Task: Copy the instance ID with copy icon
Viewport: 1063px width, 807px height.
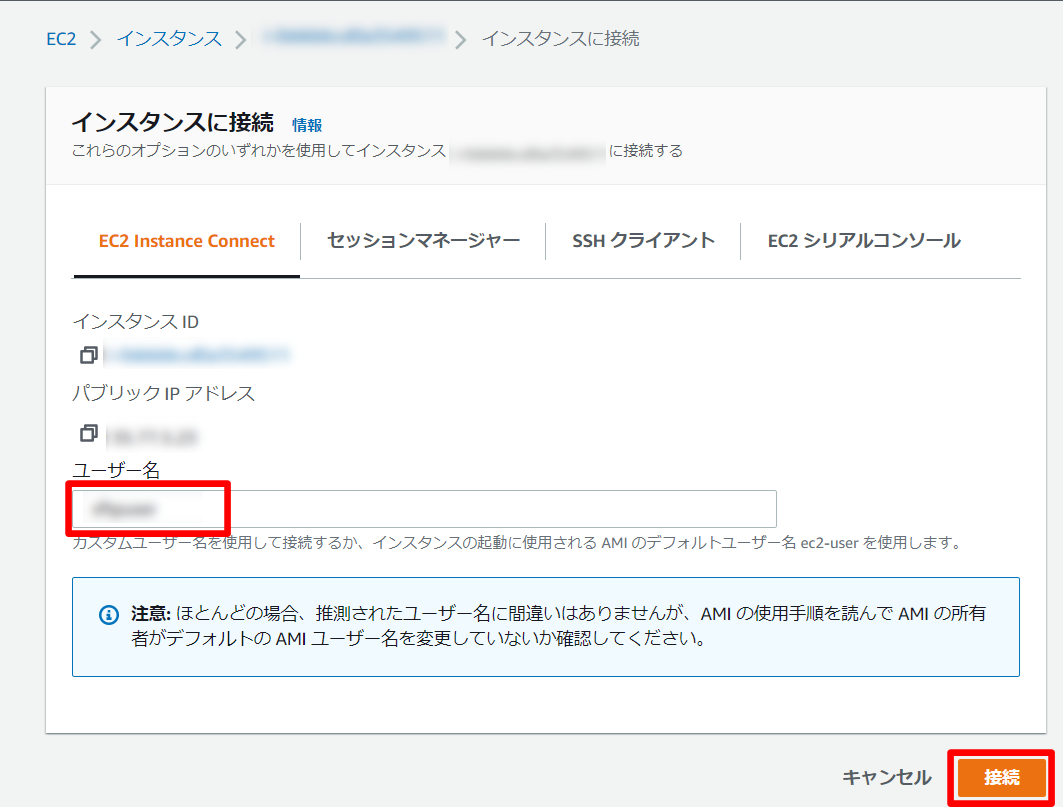Action: 89,355
